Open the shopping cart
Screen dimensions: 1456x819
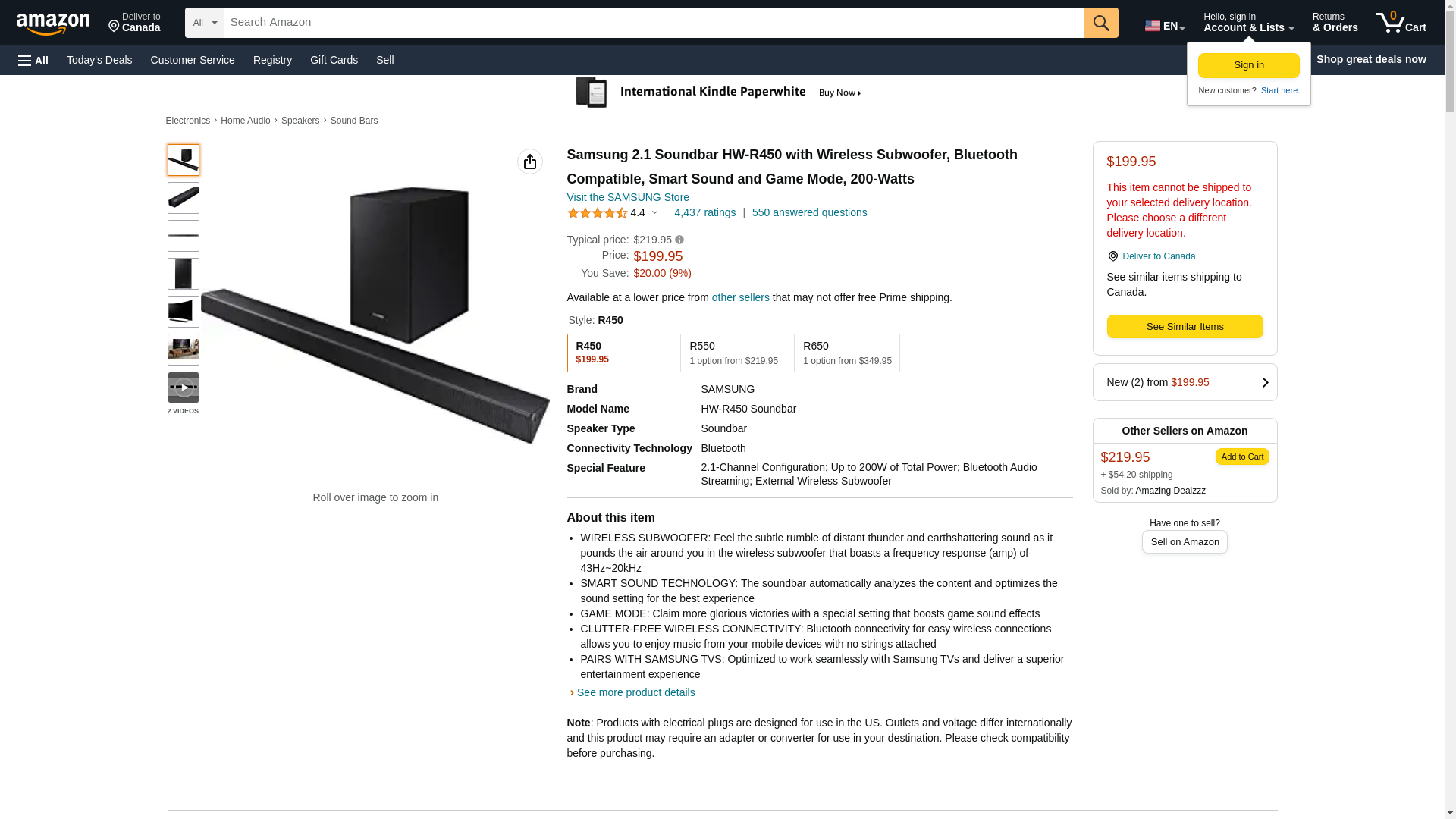tap(1401, 23)
